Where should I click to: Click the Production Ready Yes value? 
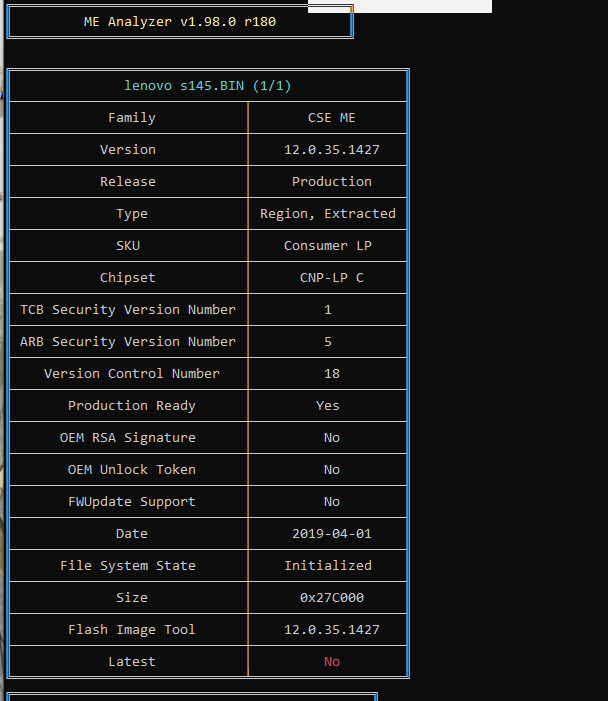(328, 406)
